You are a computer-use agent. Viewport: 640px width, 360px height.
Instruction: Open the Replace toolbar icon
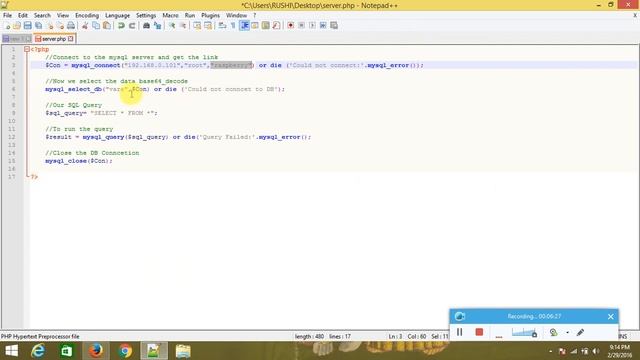(x=157, y=26)
